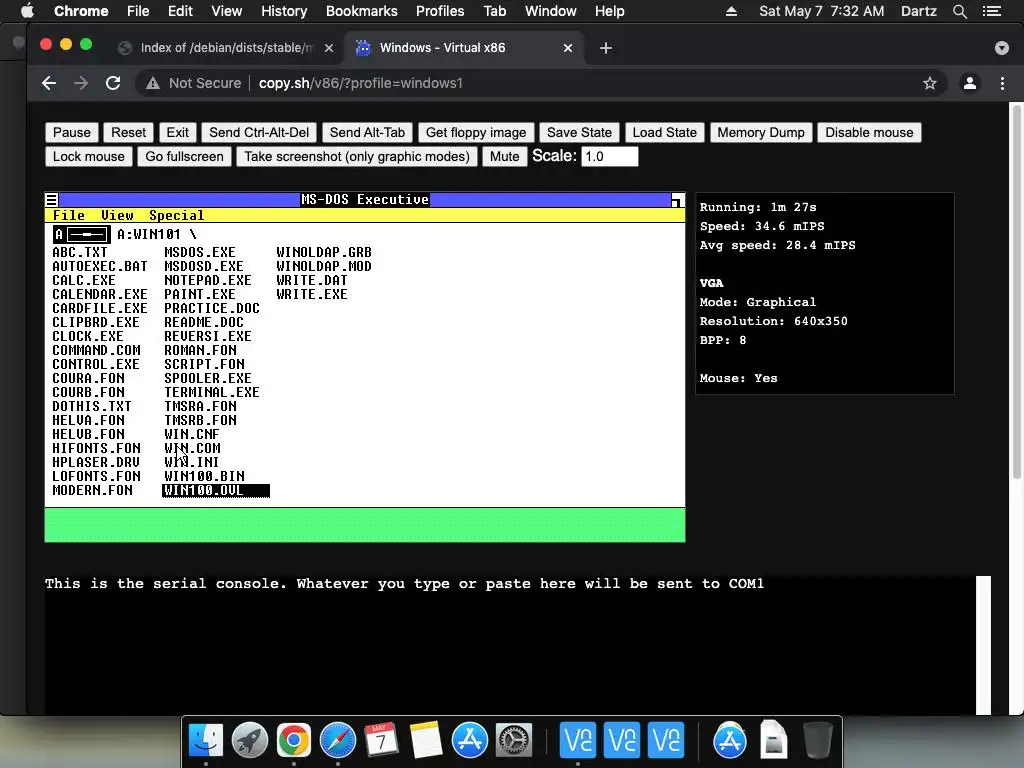Open a new tab with plus icon
Screen dimensions: 1024x768
605,48
